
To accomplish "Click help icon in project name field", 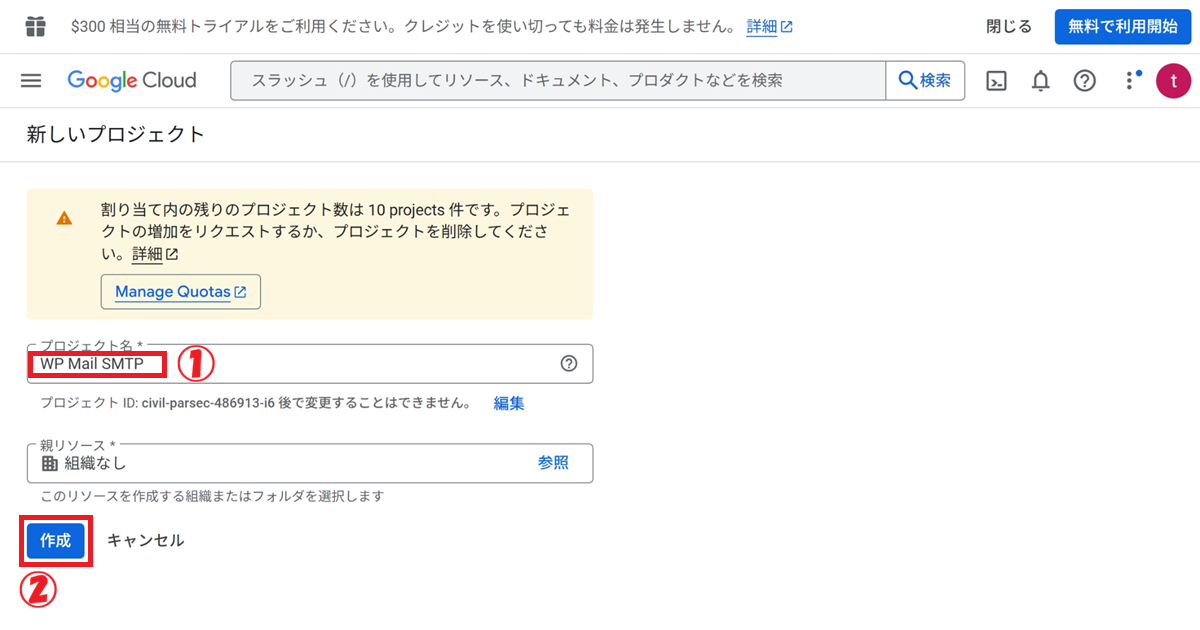I will pos(569,364).
